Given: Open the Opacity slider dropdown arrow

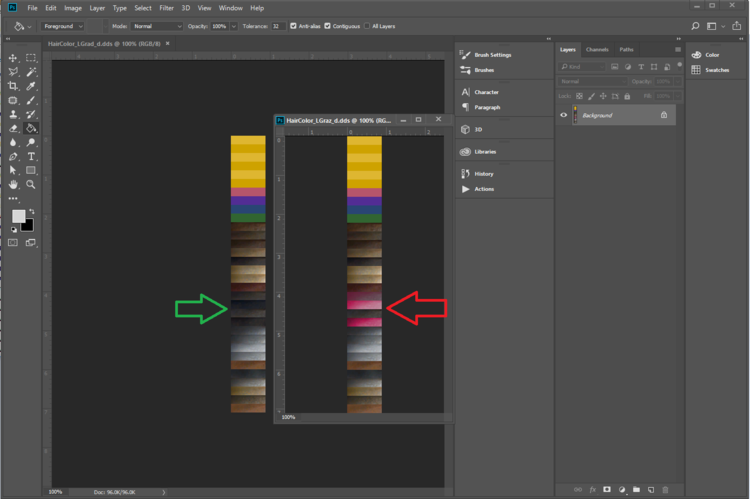Looking at the screenshot, I should point(234,26).
